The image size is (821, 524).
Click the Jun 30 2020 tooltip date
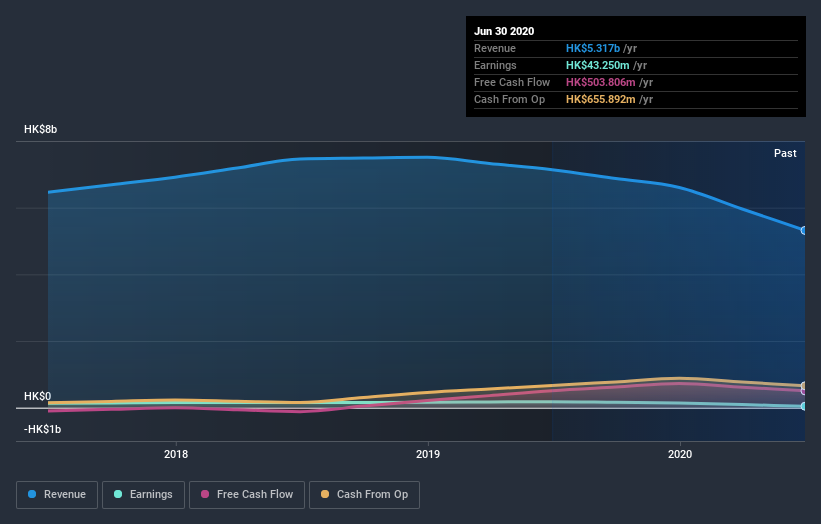[504, 31]
